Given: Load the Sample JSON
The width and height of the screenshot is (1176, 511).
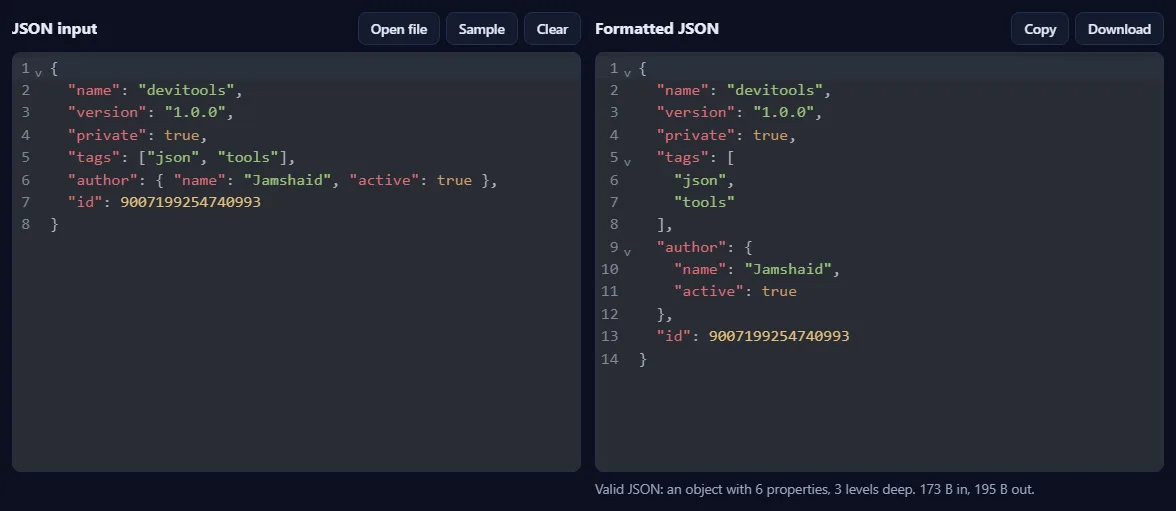Looking at the screenshot, I should 482,29.
